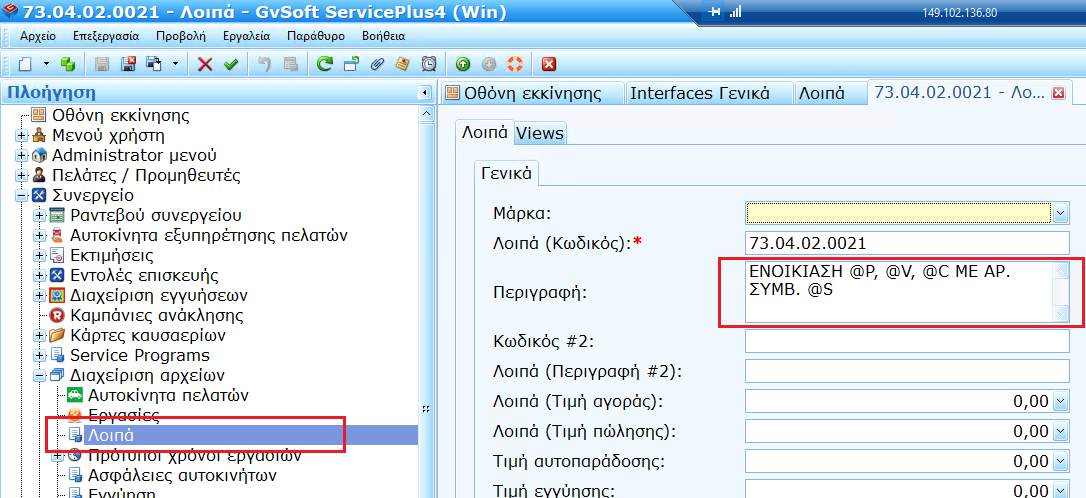This screenshot has width=1086, height=498.
Task: Expand the Μενού χρήστη tree node
Action: pos(22,136)
